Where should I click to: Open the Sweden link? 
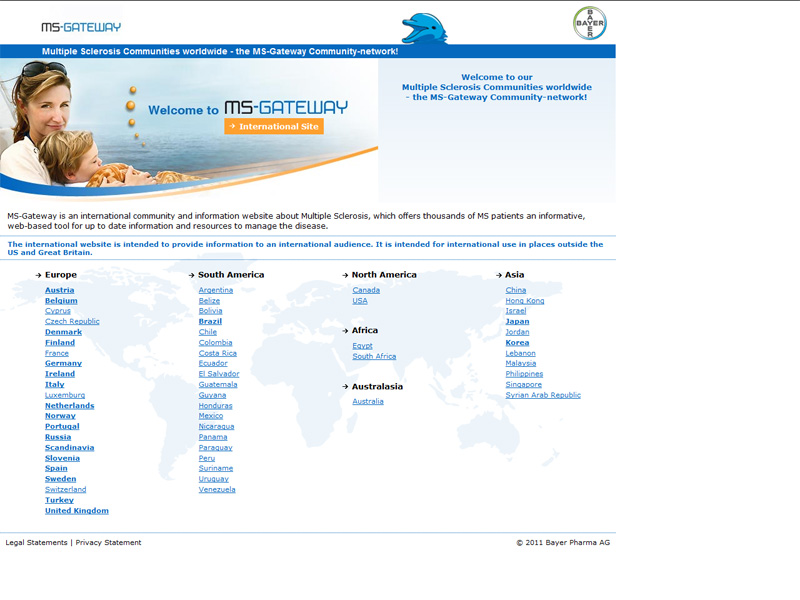pyautogui.click(x=60, y=479)
